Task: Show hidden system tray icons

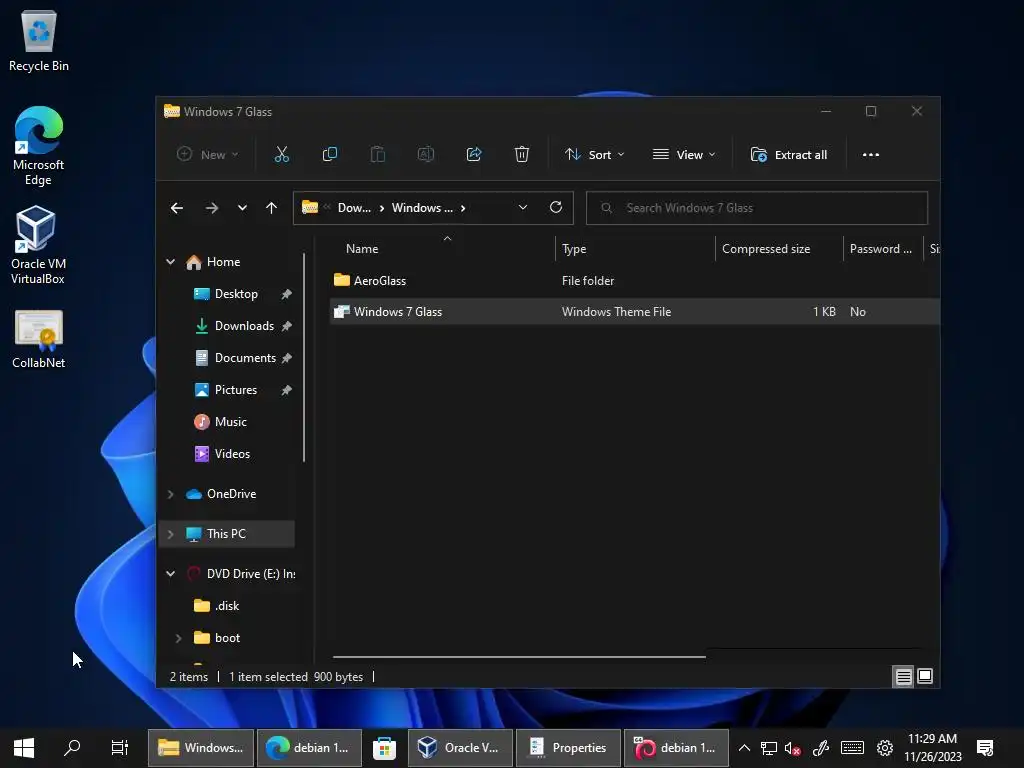Action: [744, 748]
